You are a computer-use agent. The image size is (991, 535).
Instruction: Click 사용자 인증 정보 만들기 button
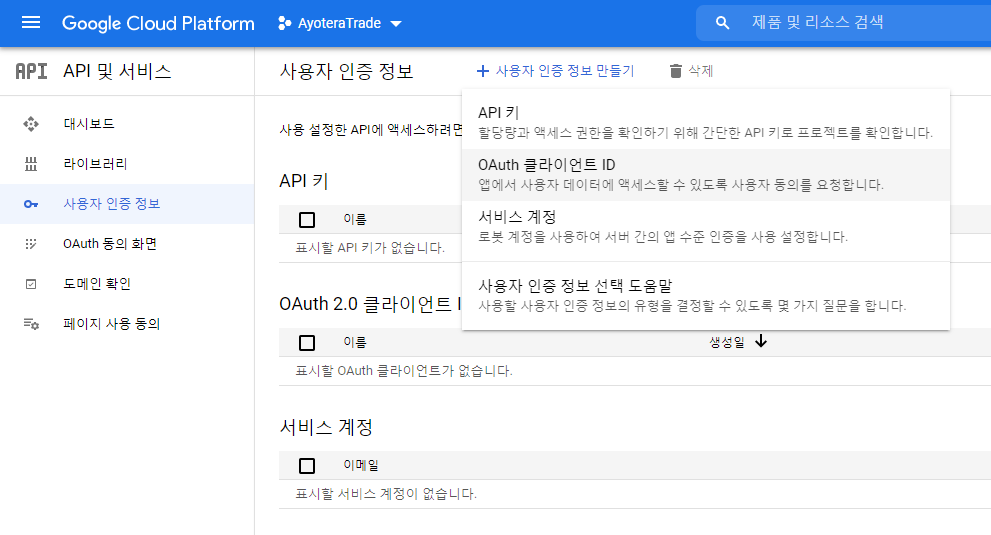point(556,71)
